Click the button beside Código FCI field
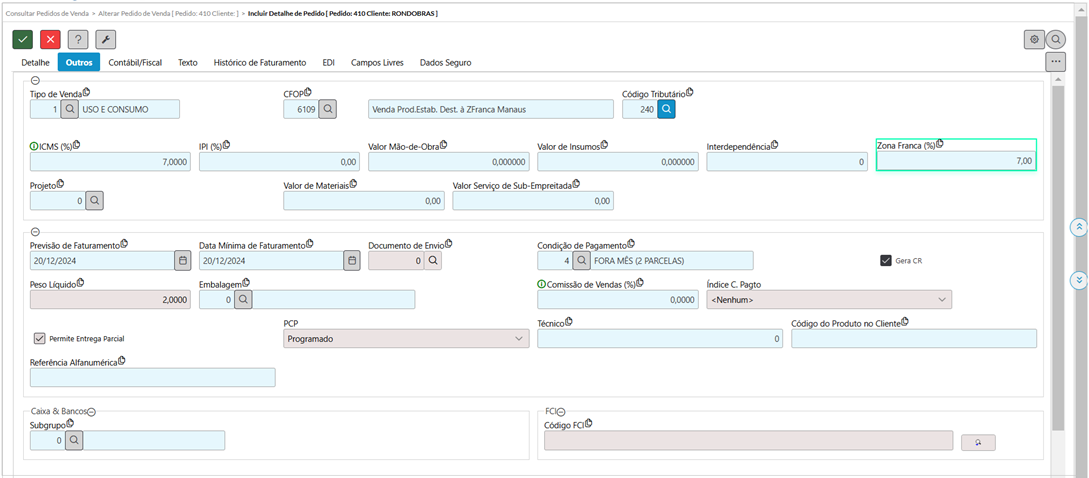 click(x=977, y=441)
